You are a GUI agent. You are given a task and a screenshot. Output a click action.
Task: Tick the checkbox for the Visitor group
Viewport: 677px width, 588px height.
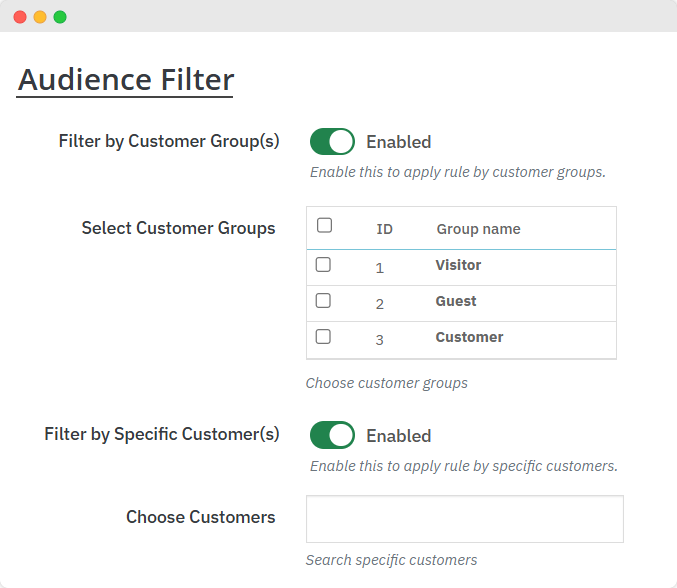(x=323, y=265)
